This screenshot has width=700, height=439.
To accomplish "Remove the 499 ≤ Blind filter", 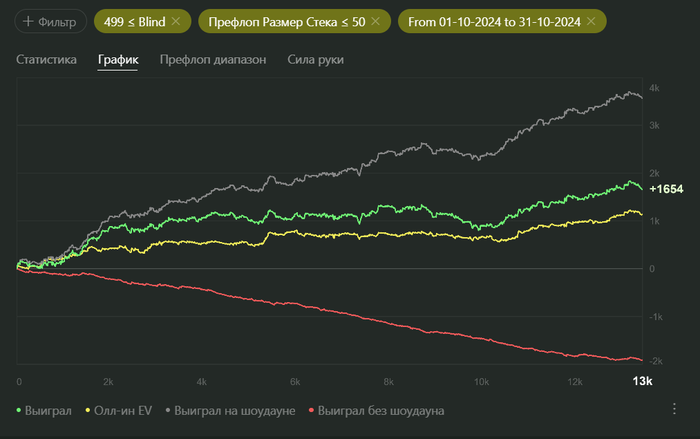I will [176, 21].
